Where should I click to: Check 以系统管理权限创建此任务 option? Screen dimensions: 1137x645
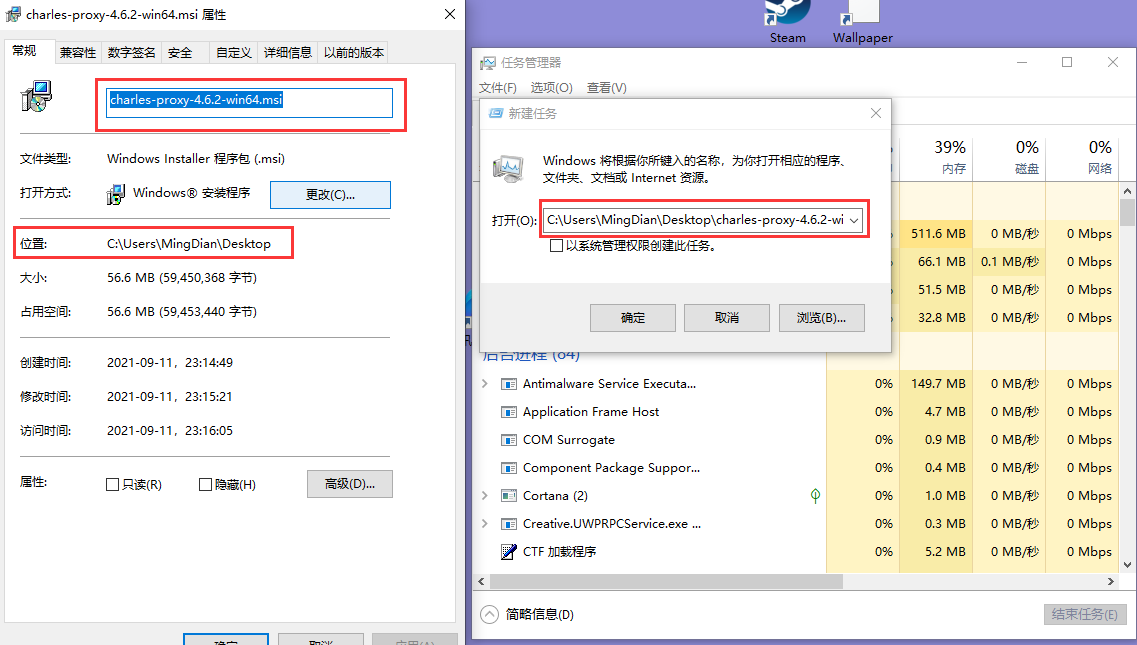point(556,246)
